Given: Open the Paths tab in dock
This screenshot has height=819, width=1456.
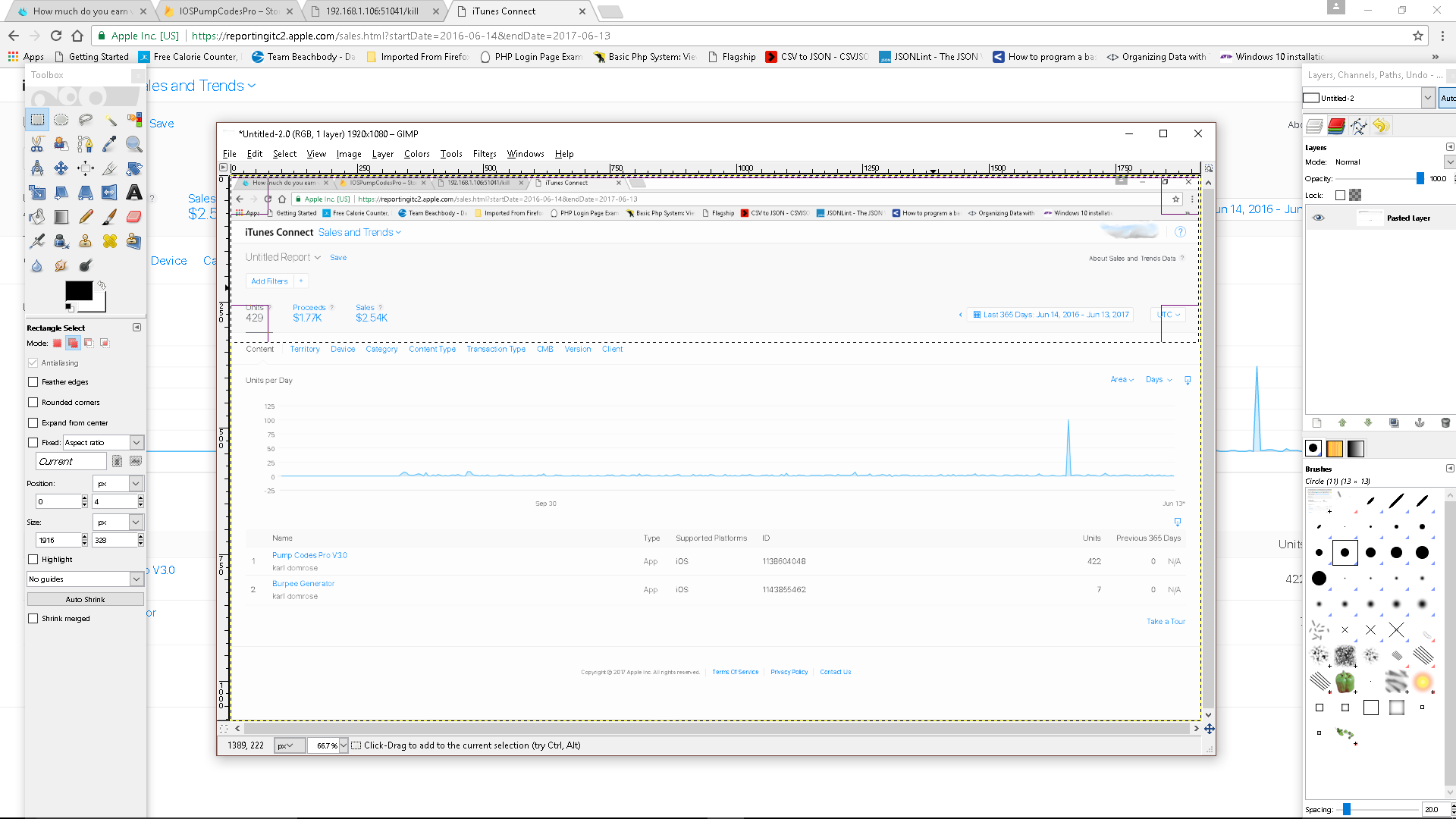Looking at the screenshot, I should coord(1358,126).
